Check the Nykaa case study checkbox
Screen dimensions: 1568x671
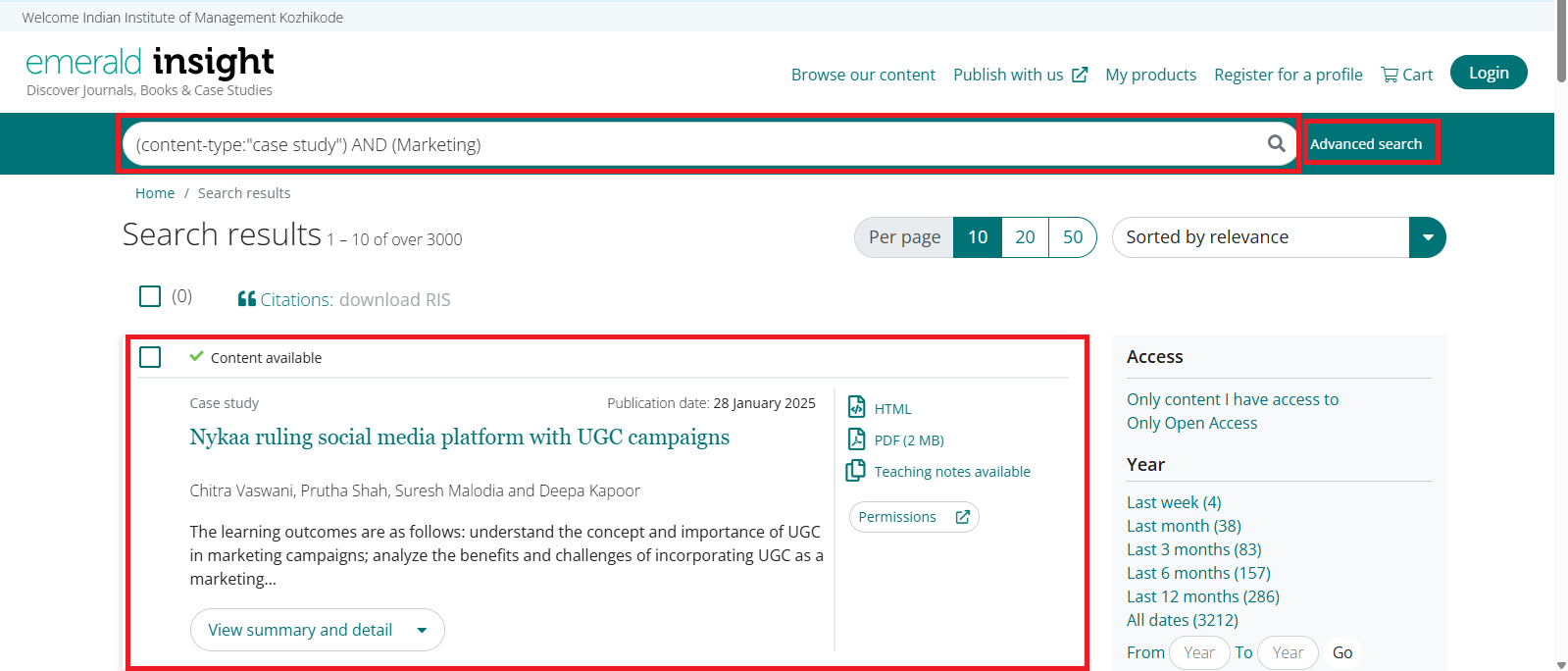click(150, 357)
